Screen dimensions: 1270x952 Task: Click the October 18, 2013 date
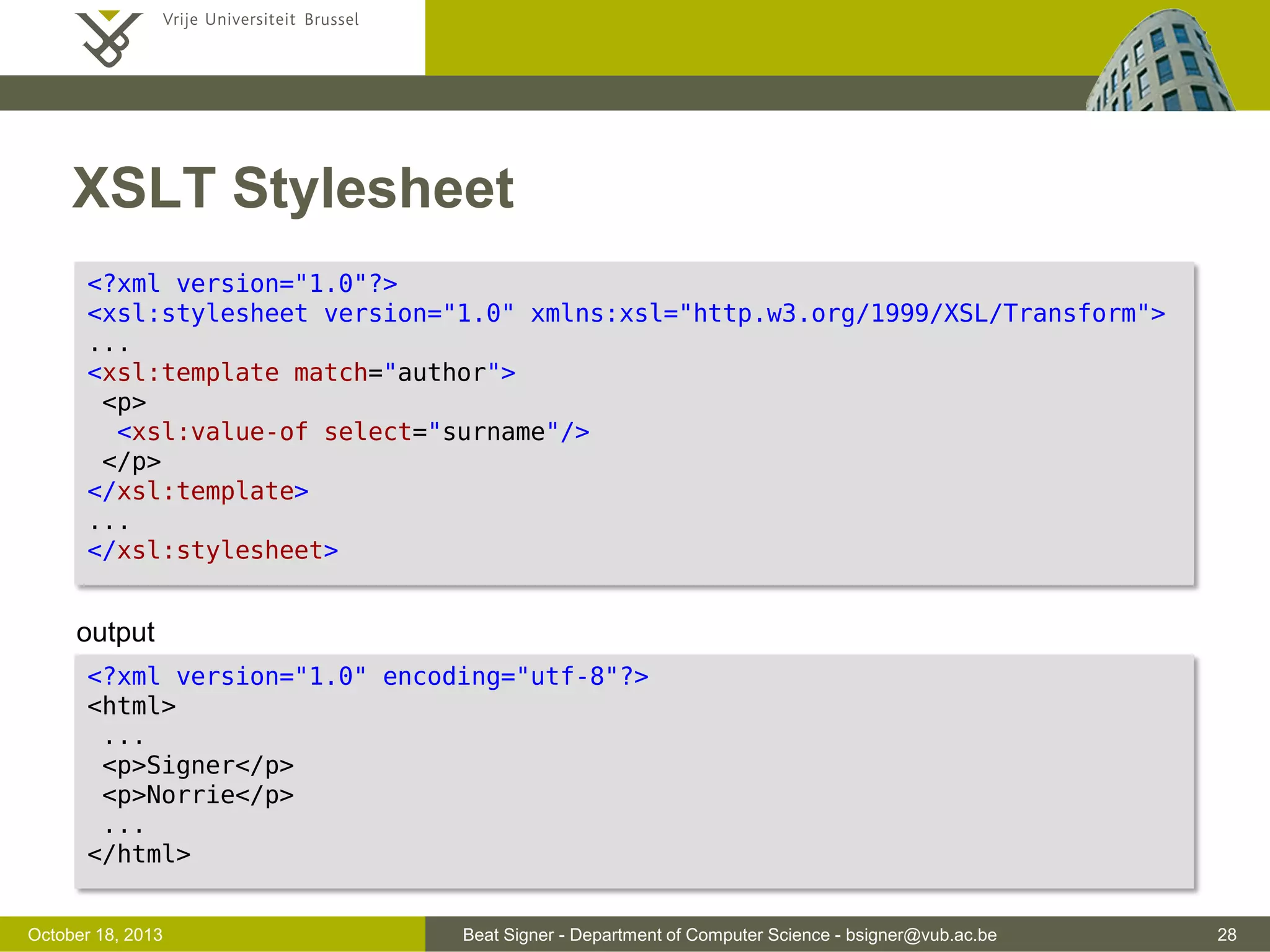click(95, 935)
